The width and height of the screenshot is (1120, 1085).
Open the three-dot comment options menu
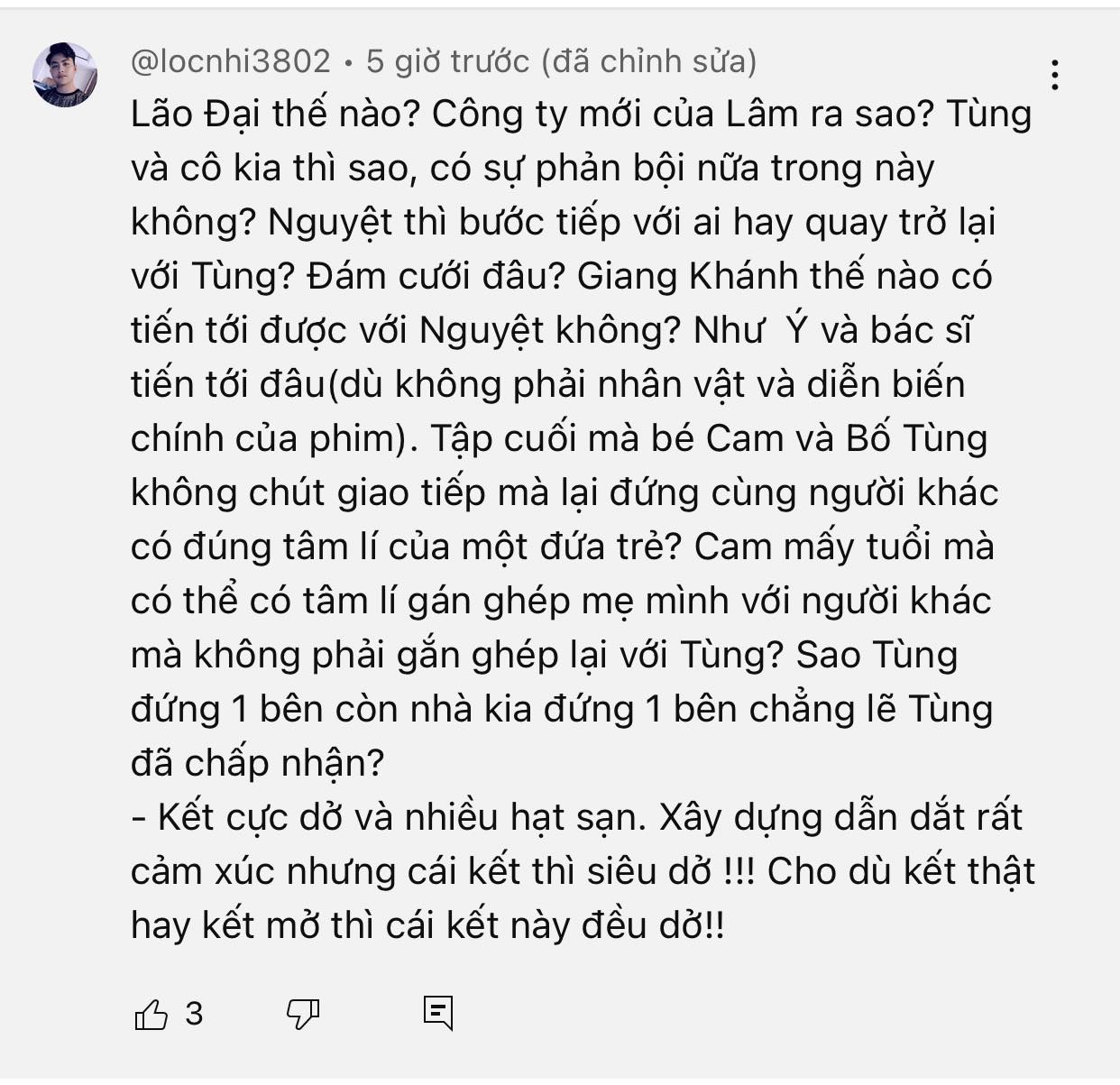(x=1054, y=75)
